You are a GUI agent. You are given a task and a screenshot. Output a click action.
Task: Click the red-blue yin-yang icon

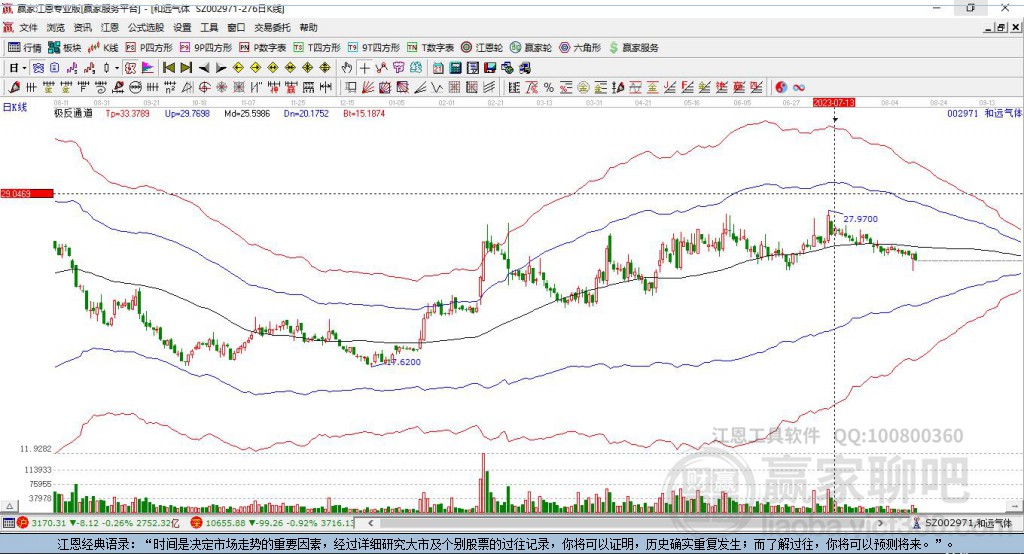[x=781, y=88]
